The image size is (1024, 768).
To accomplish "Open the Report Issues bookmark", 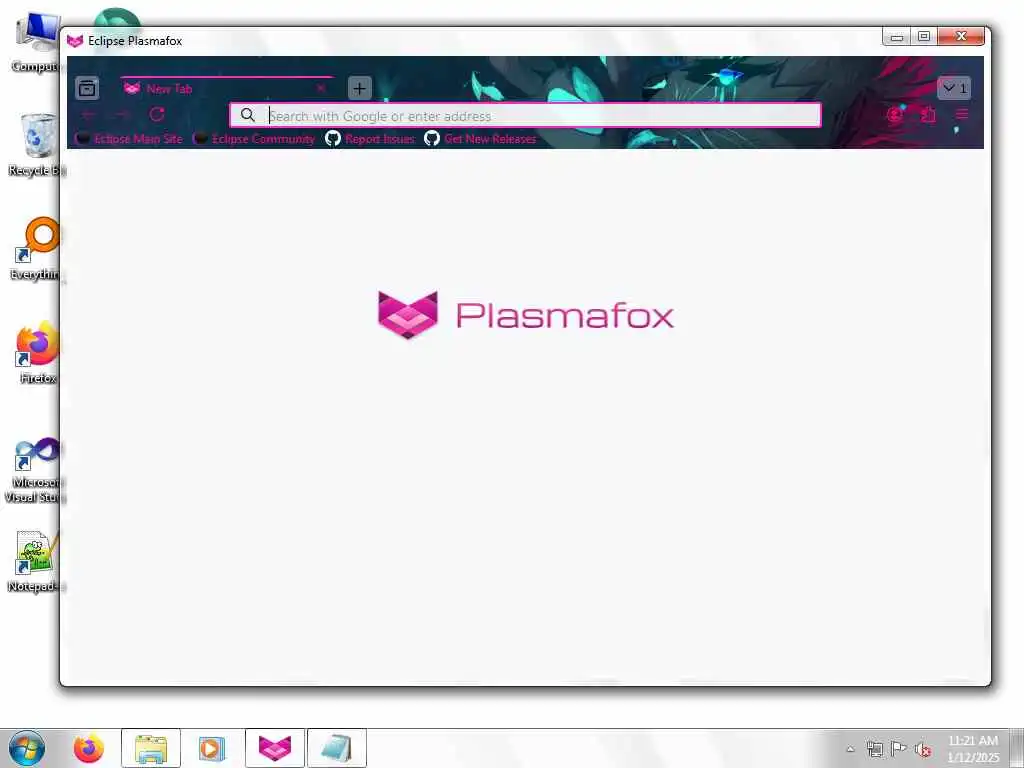I will [x=370, y=138].
